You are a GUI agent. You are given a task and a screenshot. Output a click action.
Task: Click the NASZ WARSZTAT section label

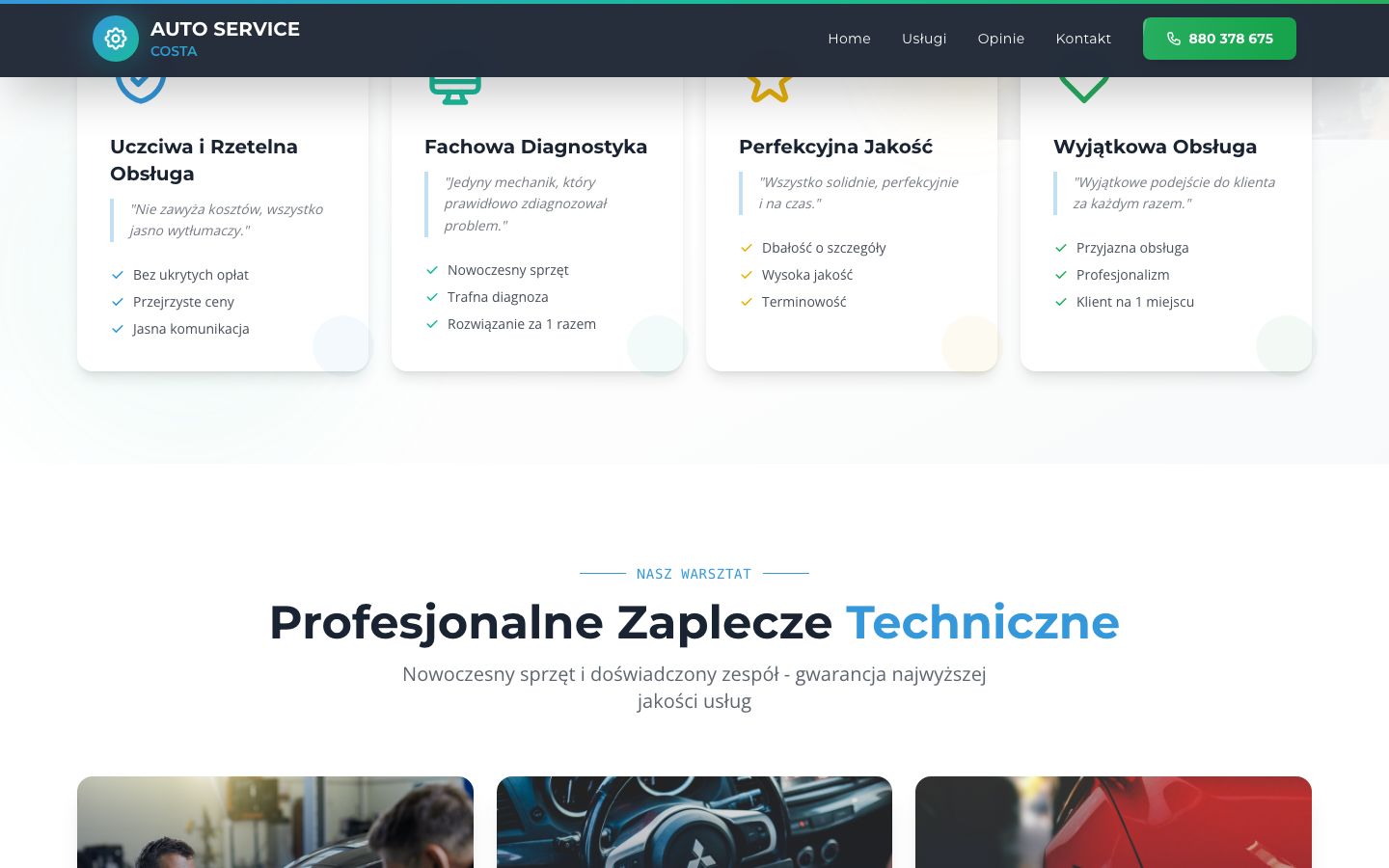694,574
